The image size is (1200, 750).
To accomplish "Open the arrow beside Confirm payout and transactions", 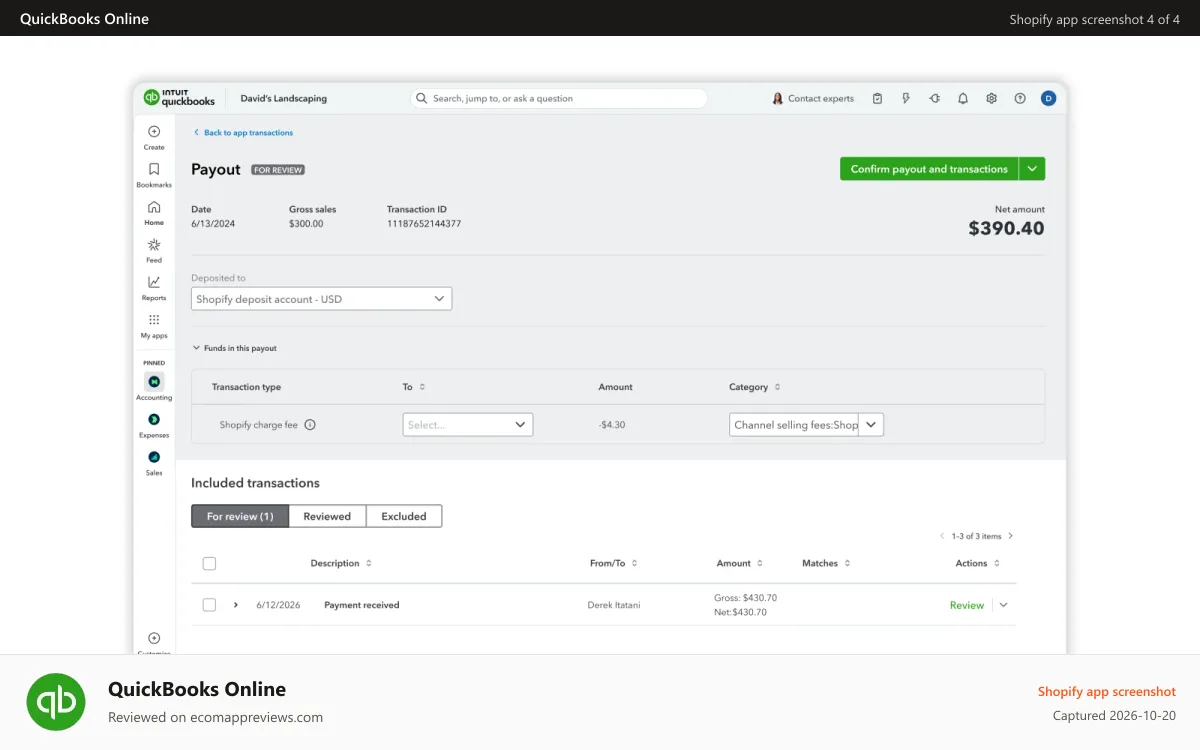I will [1032, 169].
